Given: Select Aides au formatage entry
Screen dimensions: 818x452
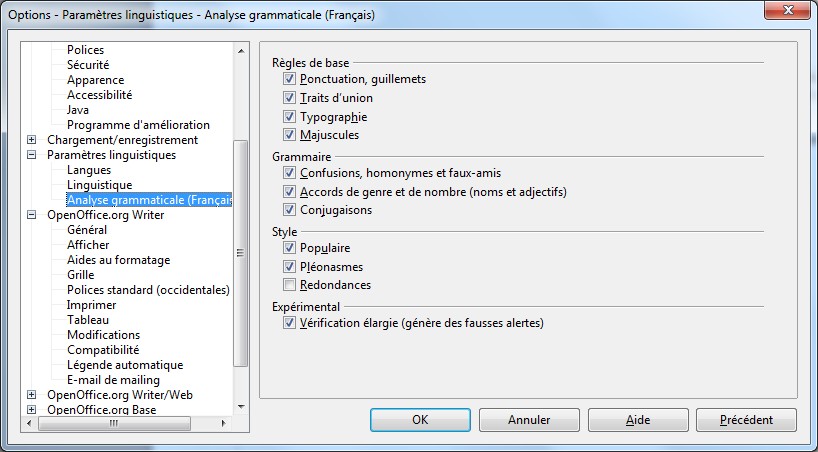Looking at the screenshot, I should tap(118, 260).
